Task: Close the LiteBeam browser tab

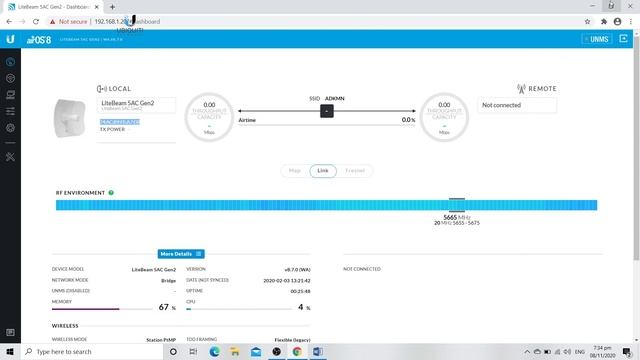Action: [97, 7]
